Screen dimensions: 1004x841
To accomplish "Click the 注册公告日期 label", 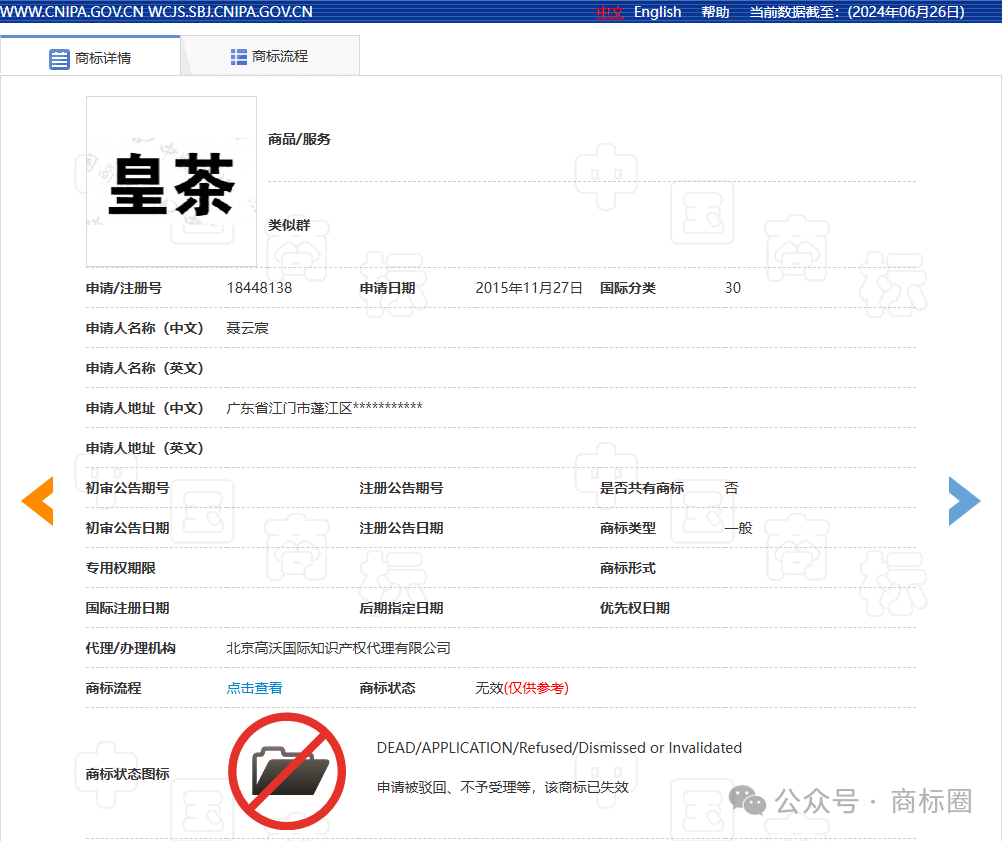I will pyautogui.click(x=401, y=528).
